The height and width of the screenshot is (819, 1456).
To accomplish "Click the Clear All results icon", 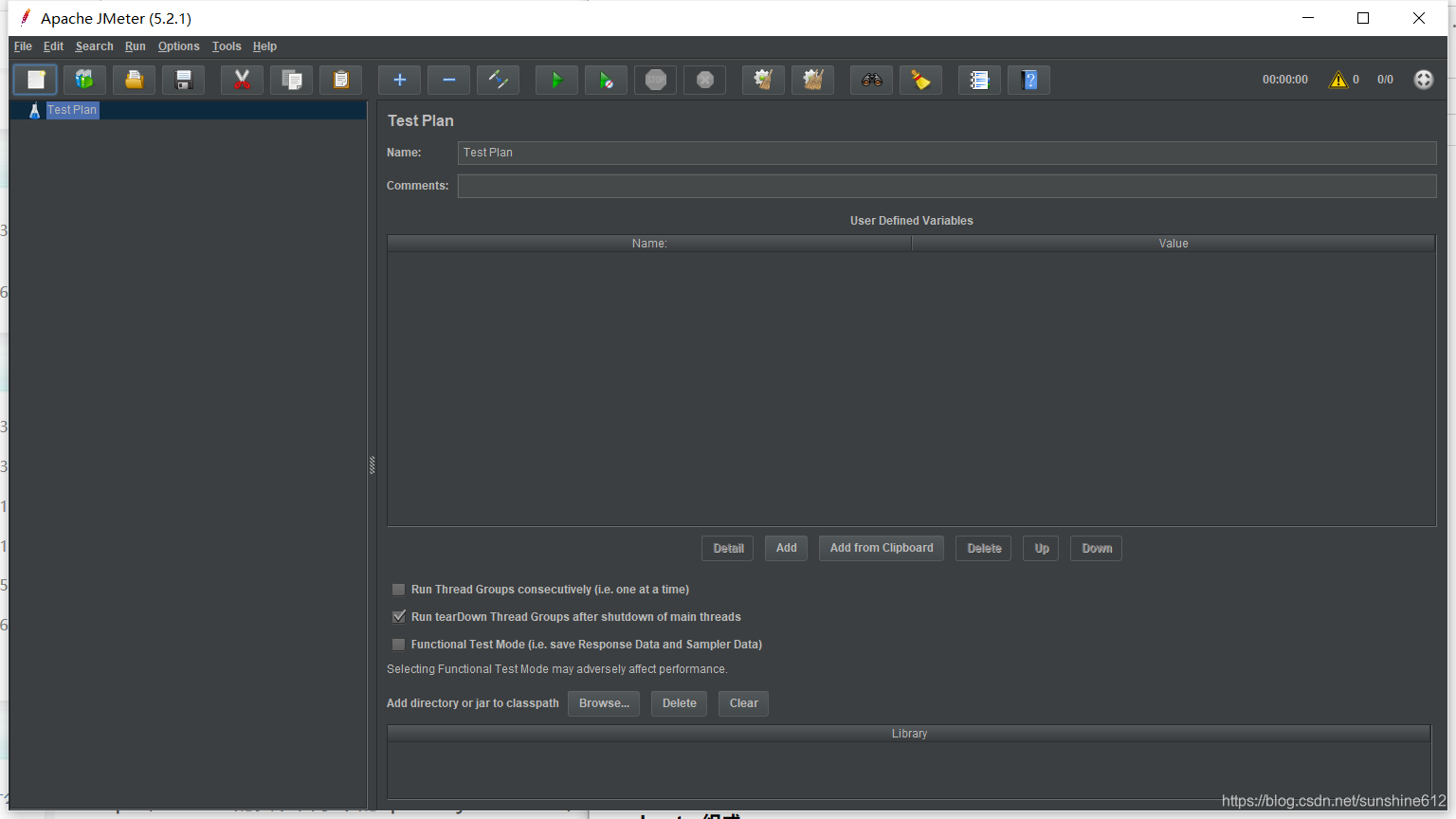I will (x=813, y=80).
